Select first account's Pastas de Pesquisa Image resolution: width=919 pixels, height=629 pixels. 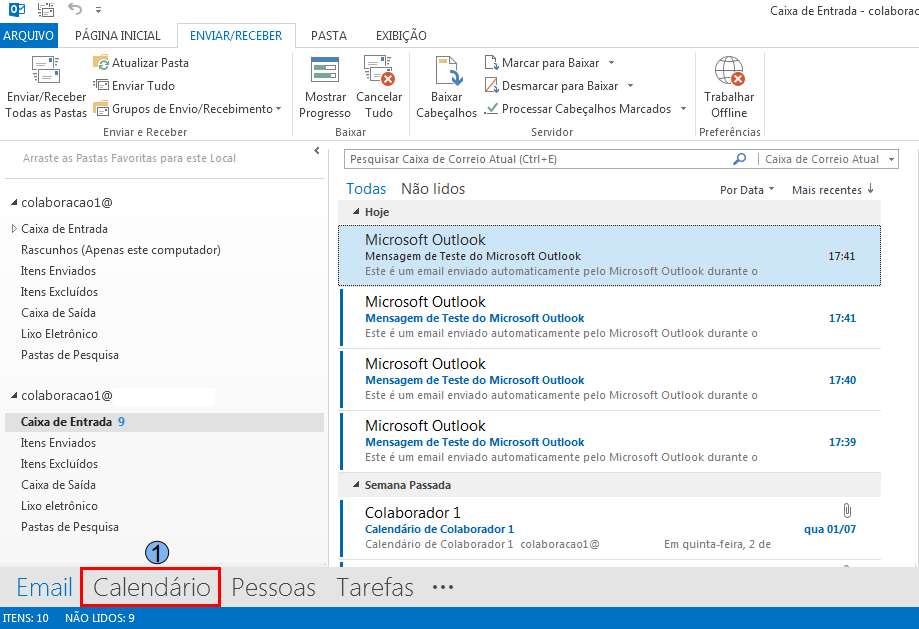point(70,355)
